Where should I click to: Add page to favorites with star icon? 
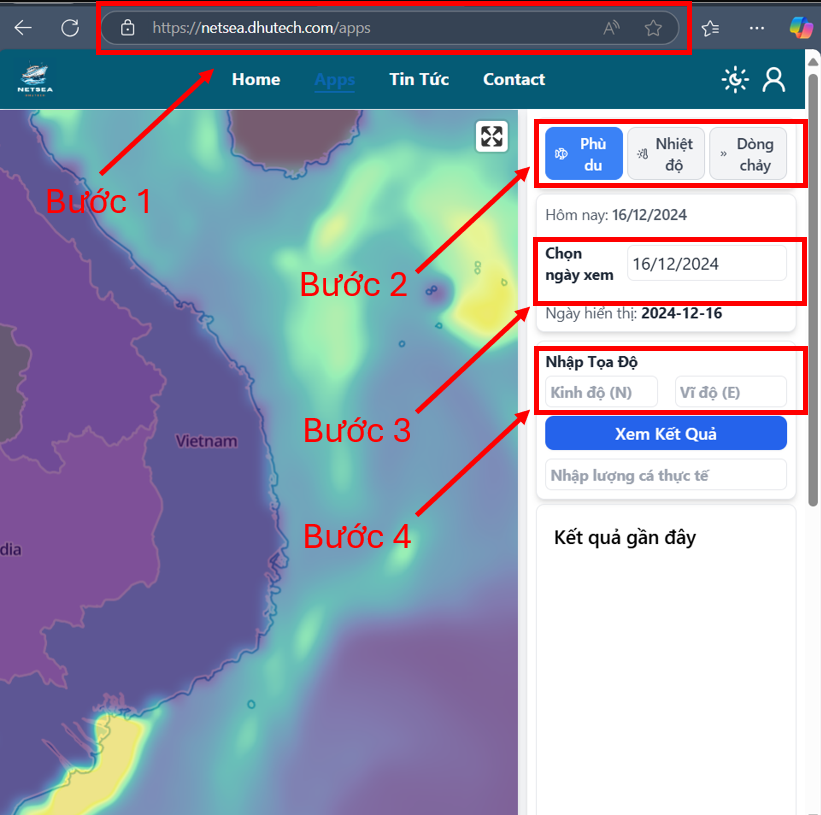[653, 27]
